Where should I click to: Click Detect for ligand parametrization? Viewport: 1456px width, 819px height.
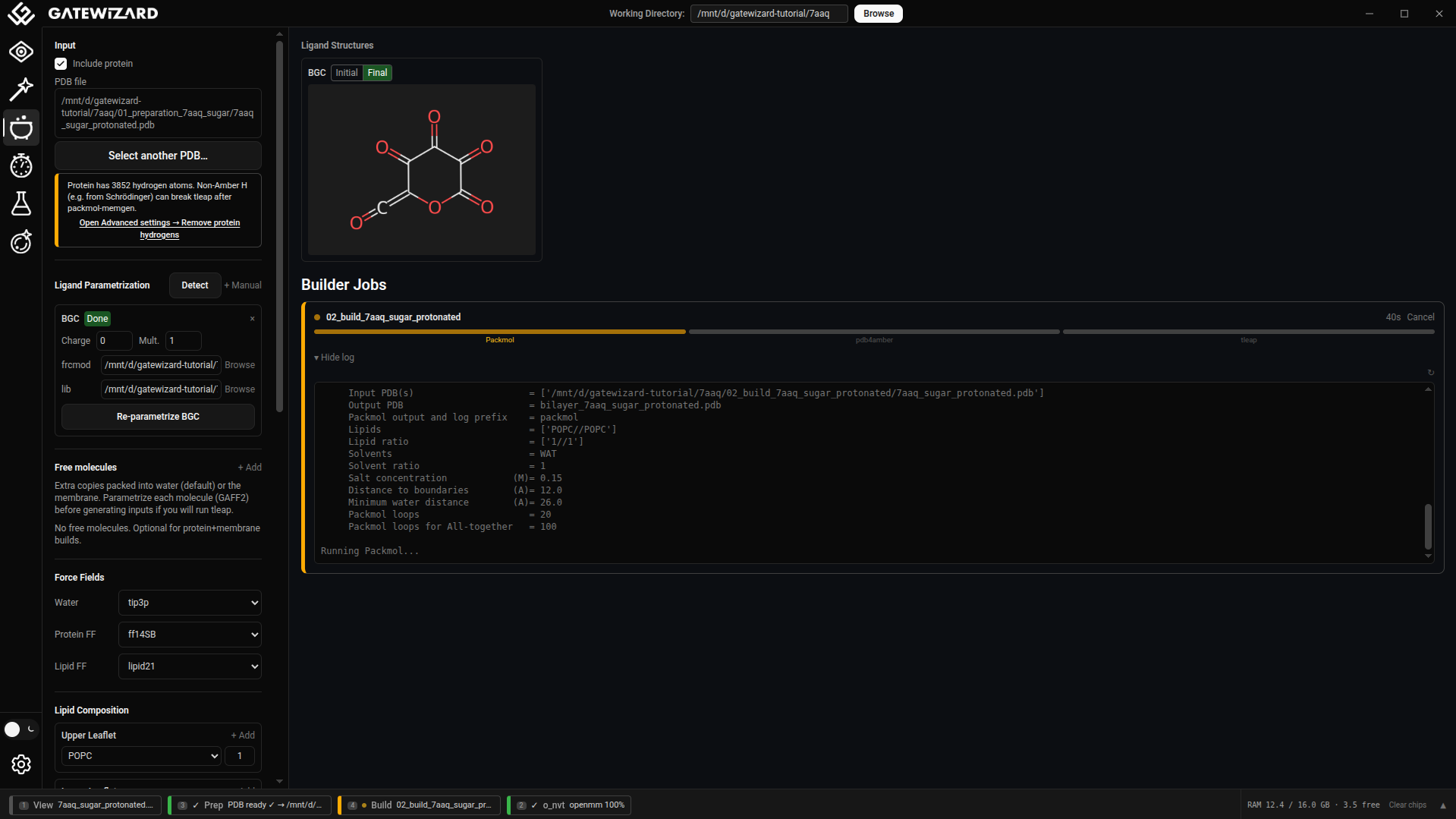point(195,285)
